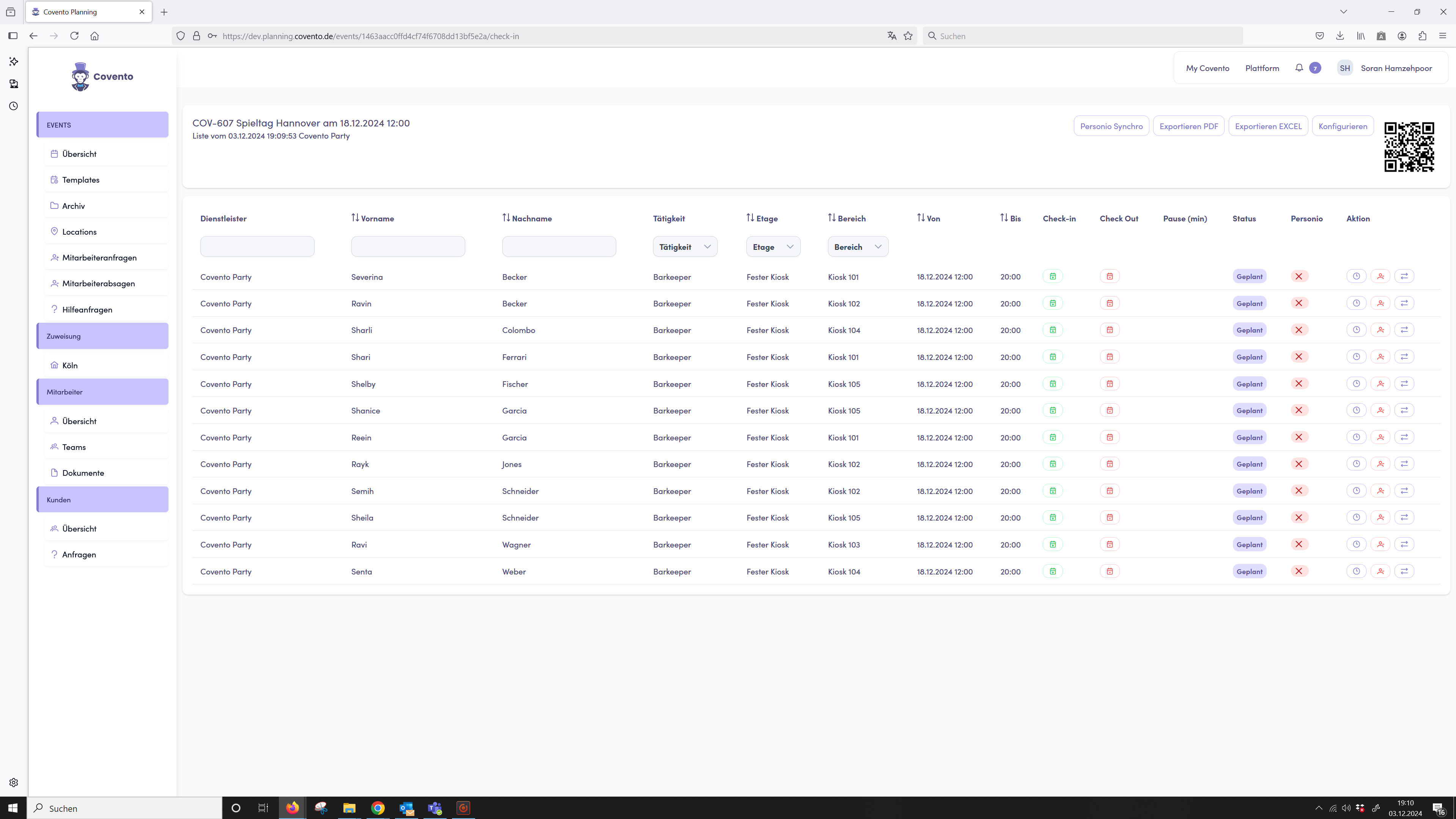Open Microsoft Teams from the taskbar
This screenshot has height=819, width=1456.
click(434, 808)
